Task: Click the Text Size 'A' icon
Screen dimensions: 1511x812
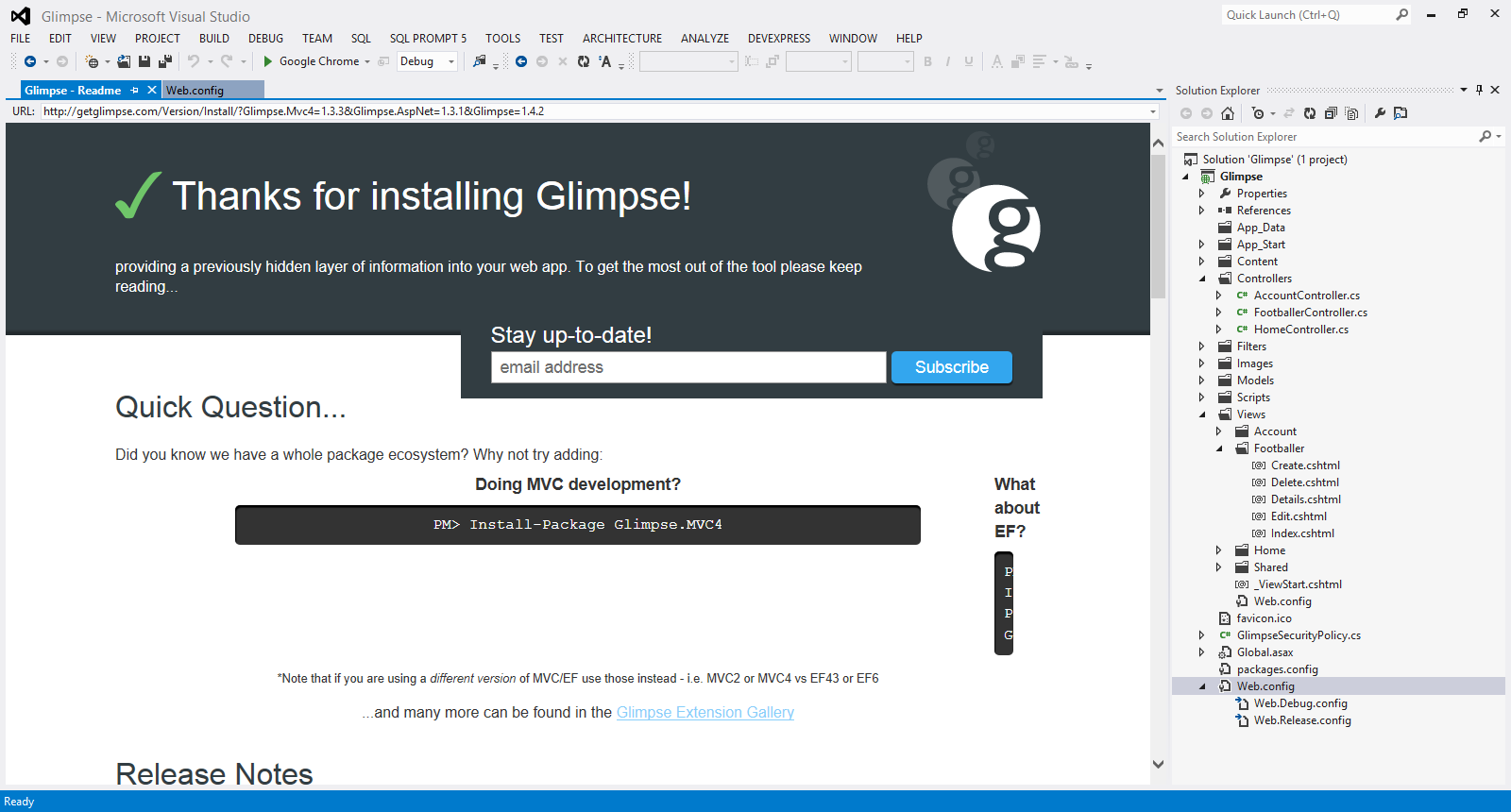Action: (605, 61)
